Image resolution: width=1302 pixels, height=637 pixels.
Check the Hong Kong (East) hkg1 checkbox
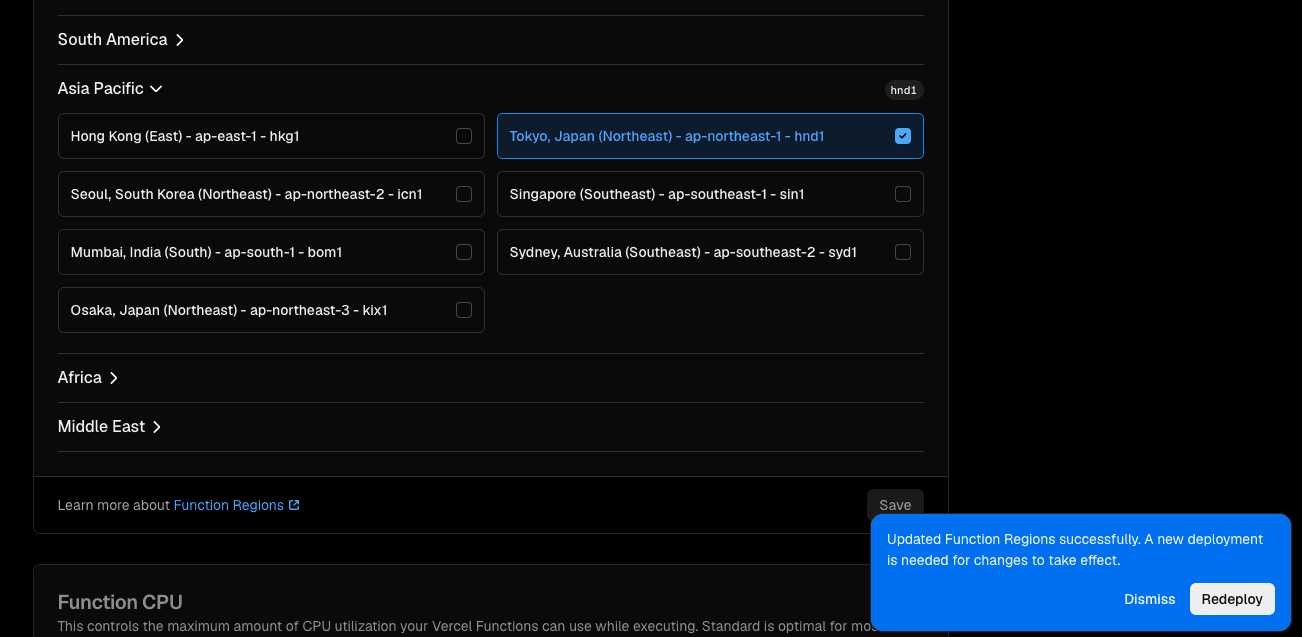pyautogui.click(x=464, y=136)
